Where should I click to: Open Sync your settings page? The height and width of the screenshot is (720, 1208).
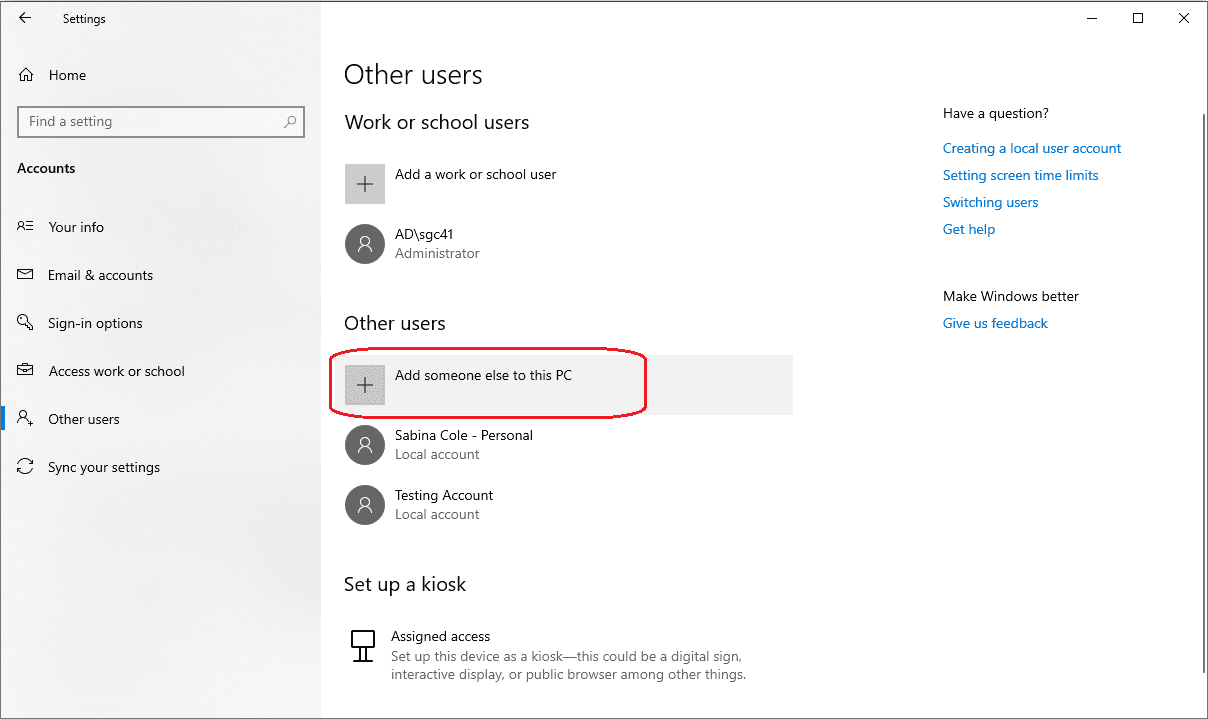(x=103, y=467)
